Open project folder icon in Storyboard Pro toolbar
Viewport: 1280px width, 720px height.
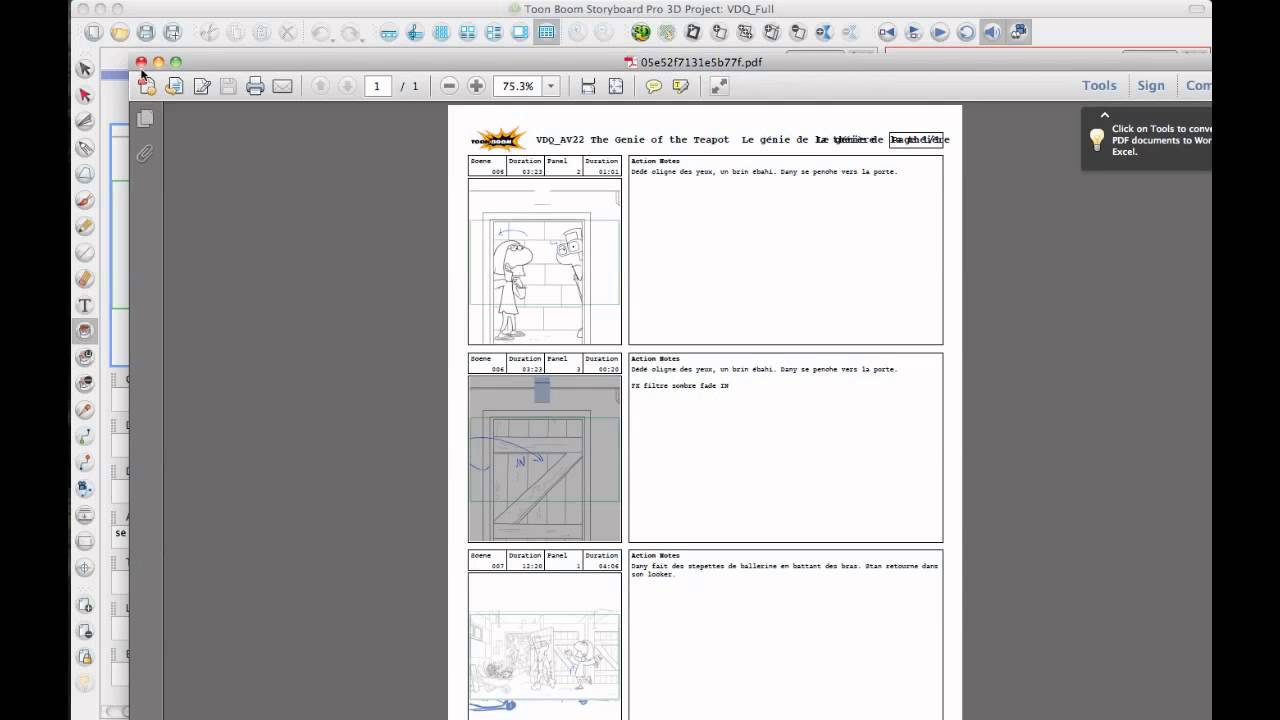coord(119,33)
